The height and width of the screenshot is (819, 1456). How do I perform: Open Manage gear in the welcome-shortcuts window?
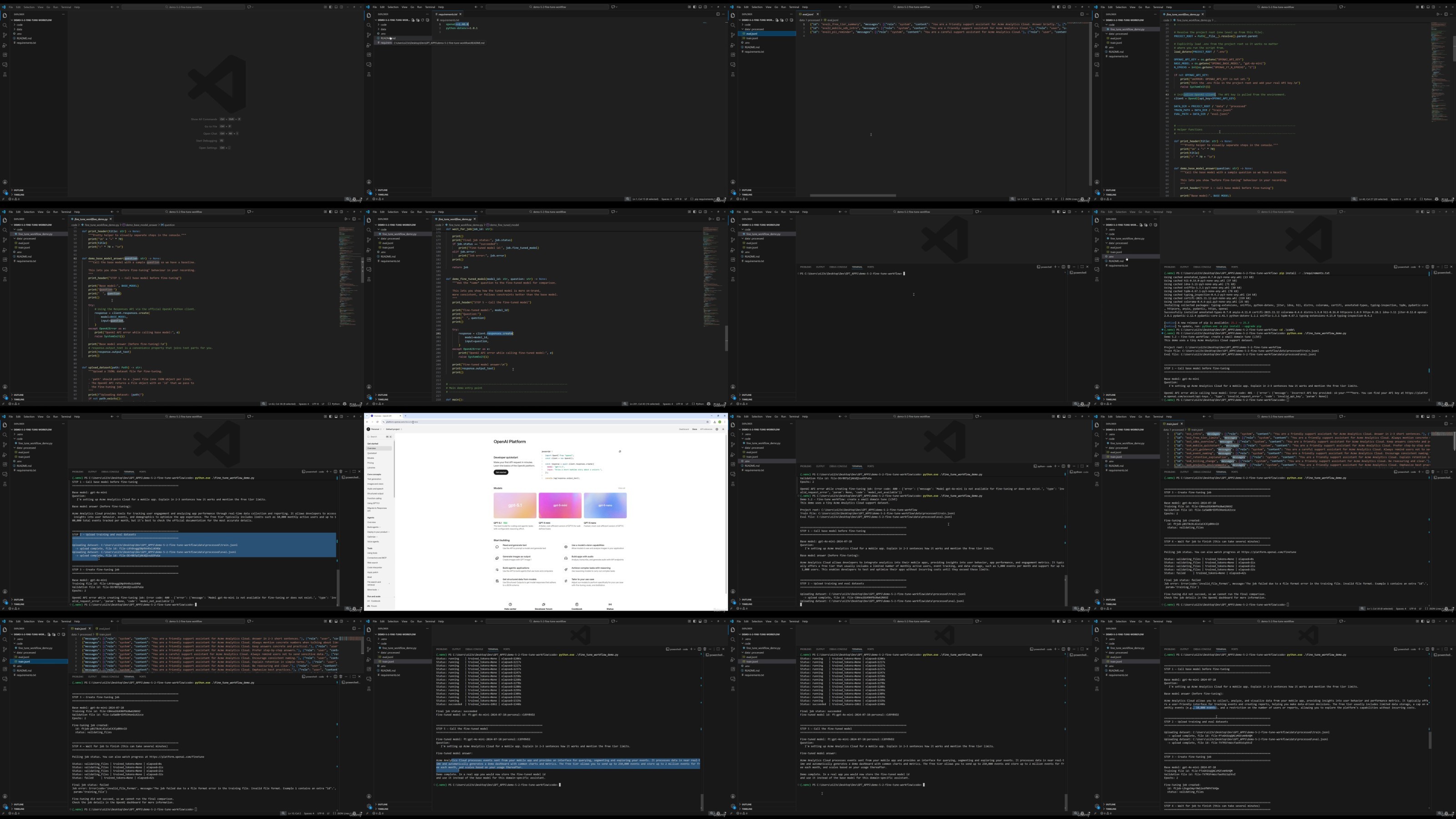(5, 192)
